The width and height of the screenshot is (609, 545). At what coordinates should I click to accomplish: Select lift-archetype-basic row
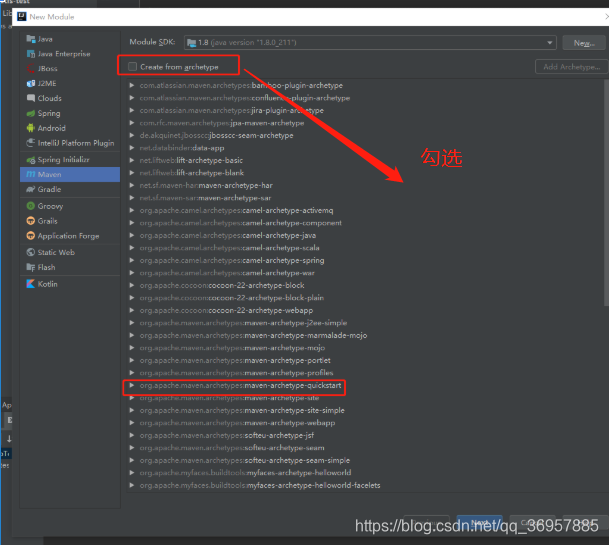coord(191,160)
